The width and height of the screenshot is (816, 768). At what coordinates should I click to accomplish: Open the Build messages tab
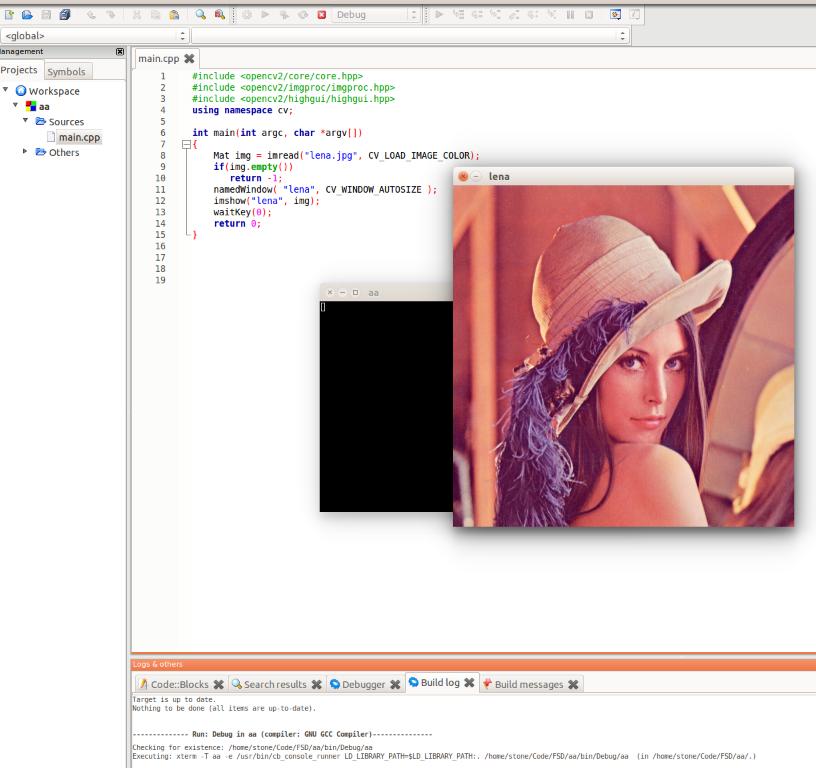coord(529,684)
